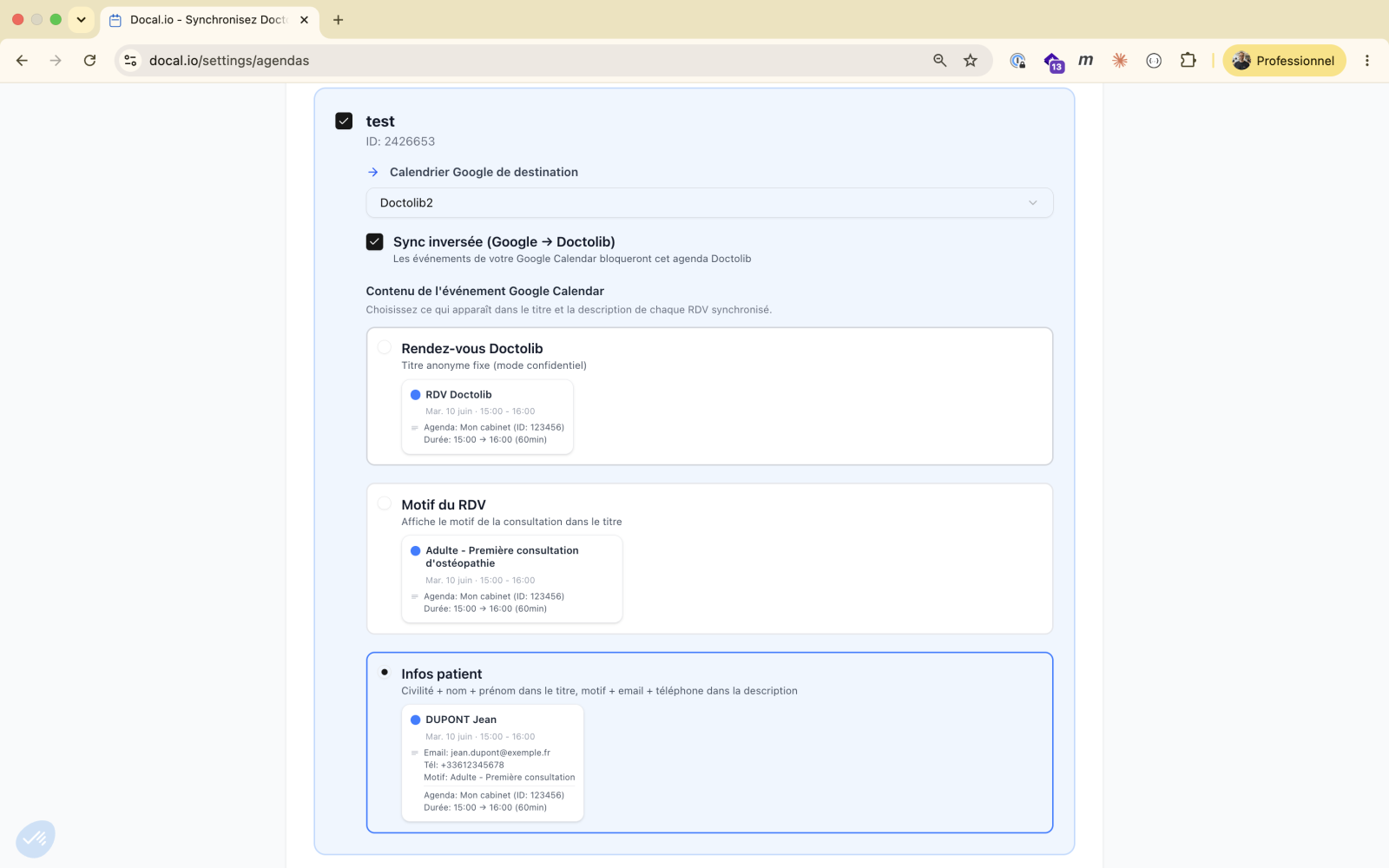The image size is (1389, 868).
Task: Open Chrome three-dot menu
Action: point(1366,61)
